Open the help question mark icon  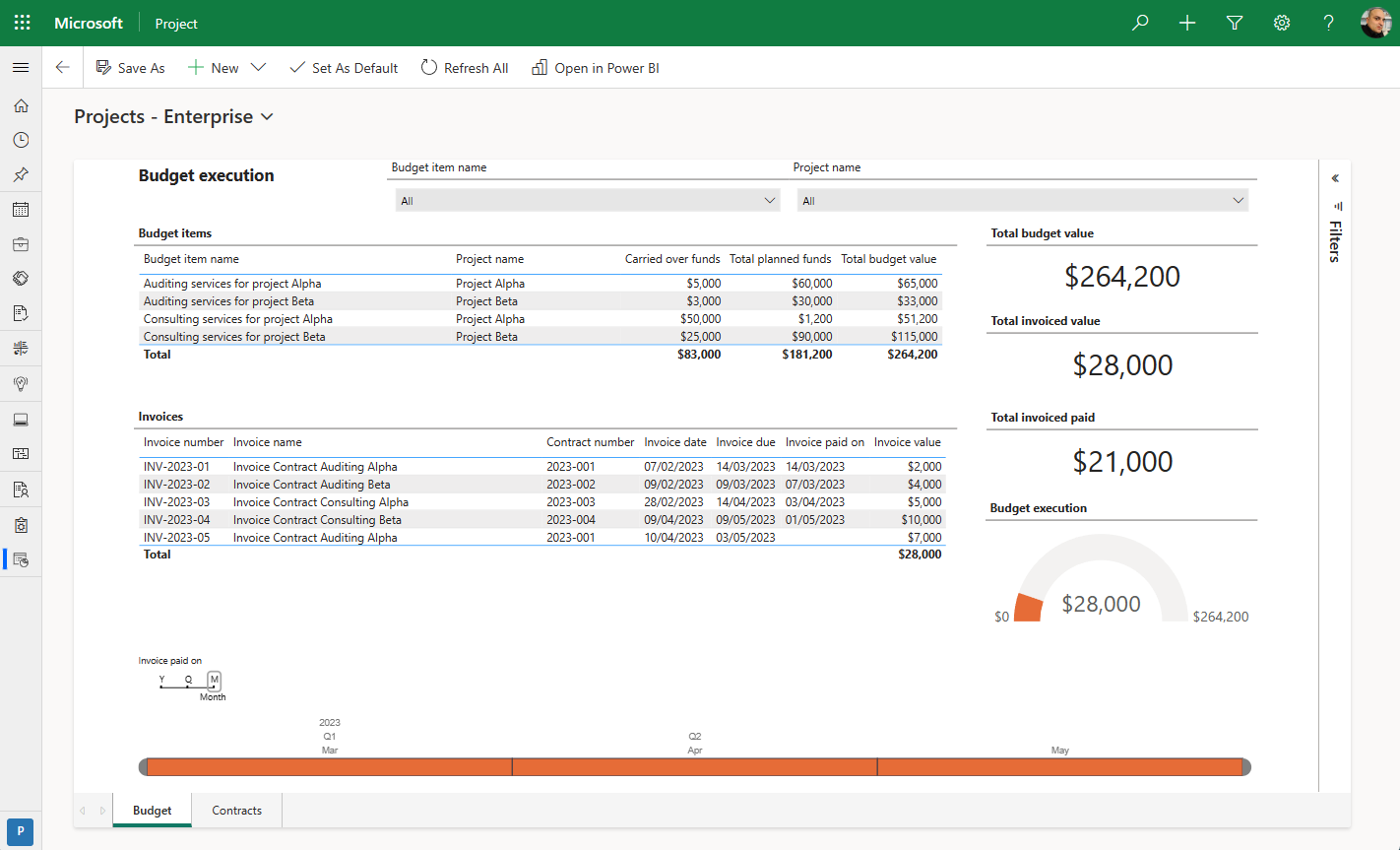pos(1329,23)
